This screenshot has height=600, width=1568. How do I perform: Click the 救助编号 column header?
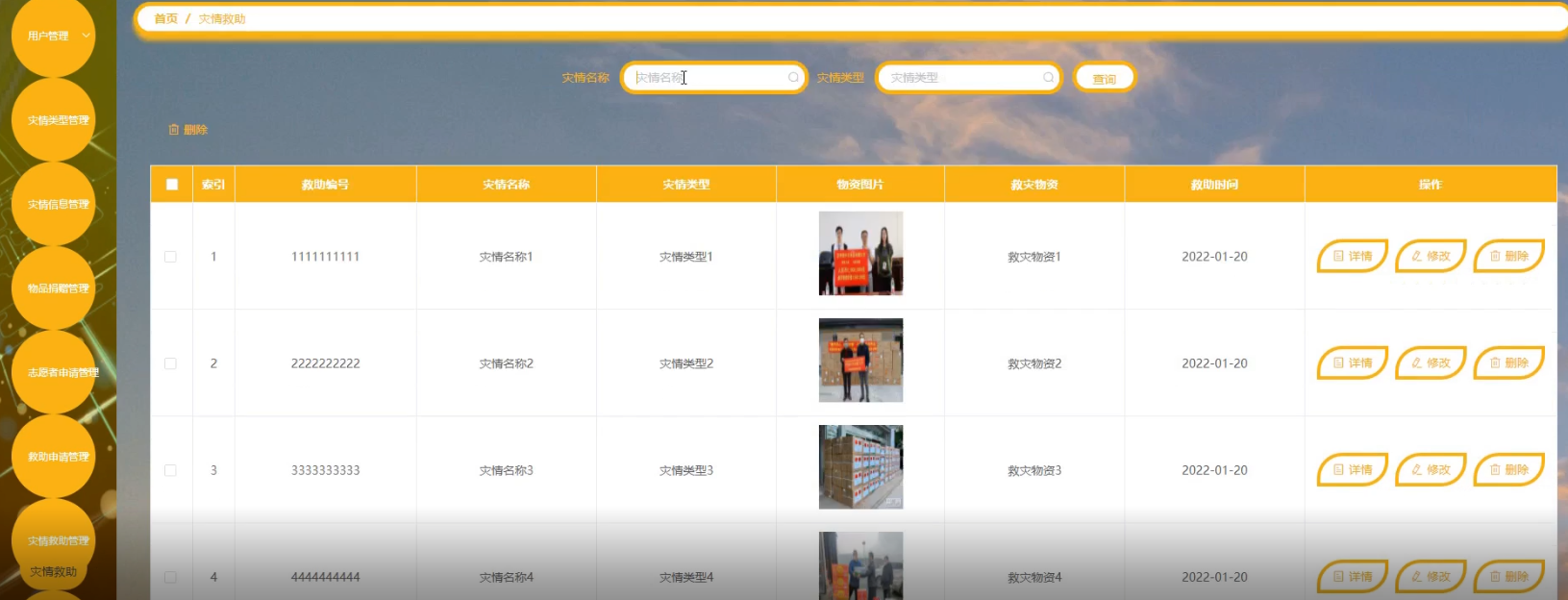(326, 185)
